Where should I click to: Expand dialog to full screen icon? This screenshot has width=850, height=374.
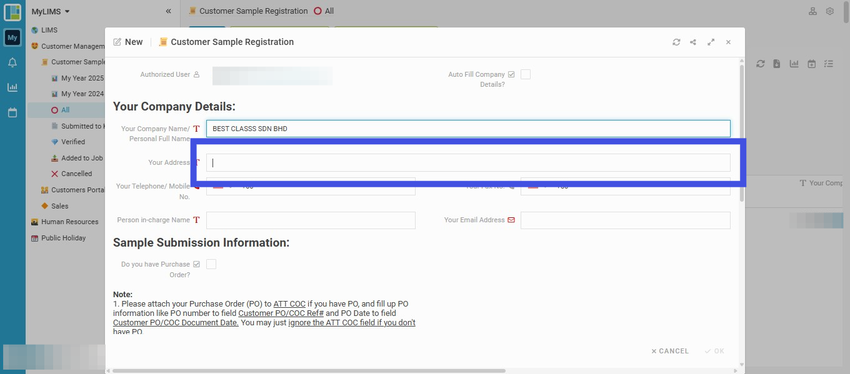point(711,42)
